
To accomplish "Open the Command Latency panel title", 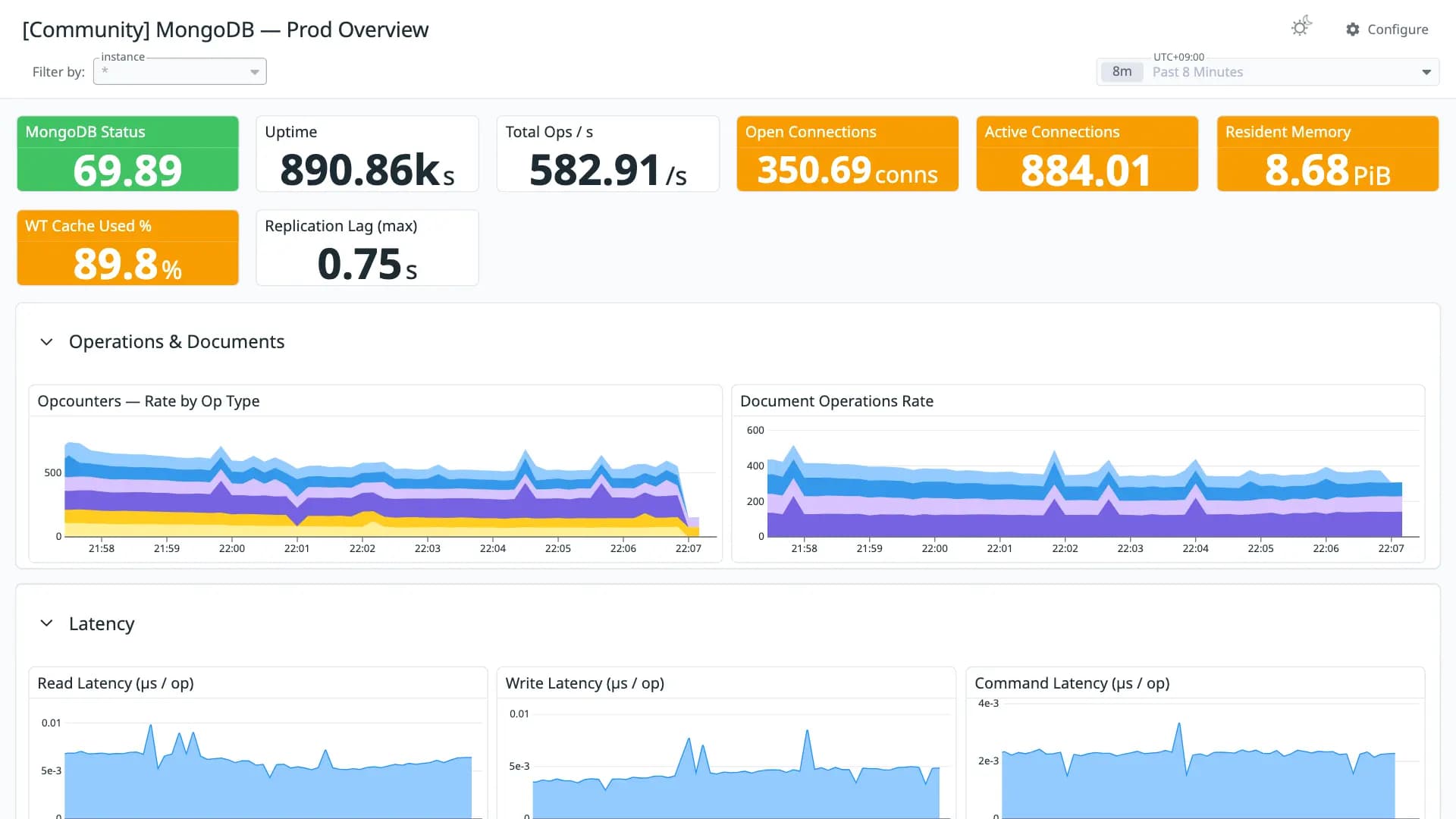I will click(1072, 683).
